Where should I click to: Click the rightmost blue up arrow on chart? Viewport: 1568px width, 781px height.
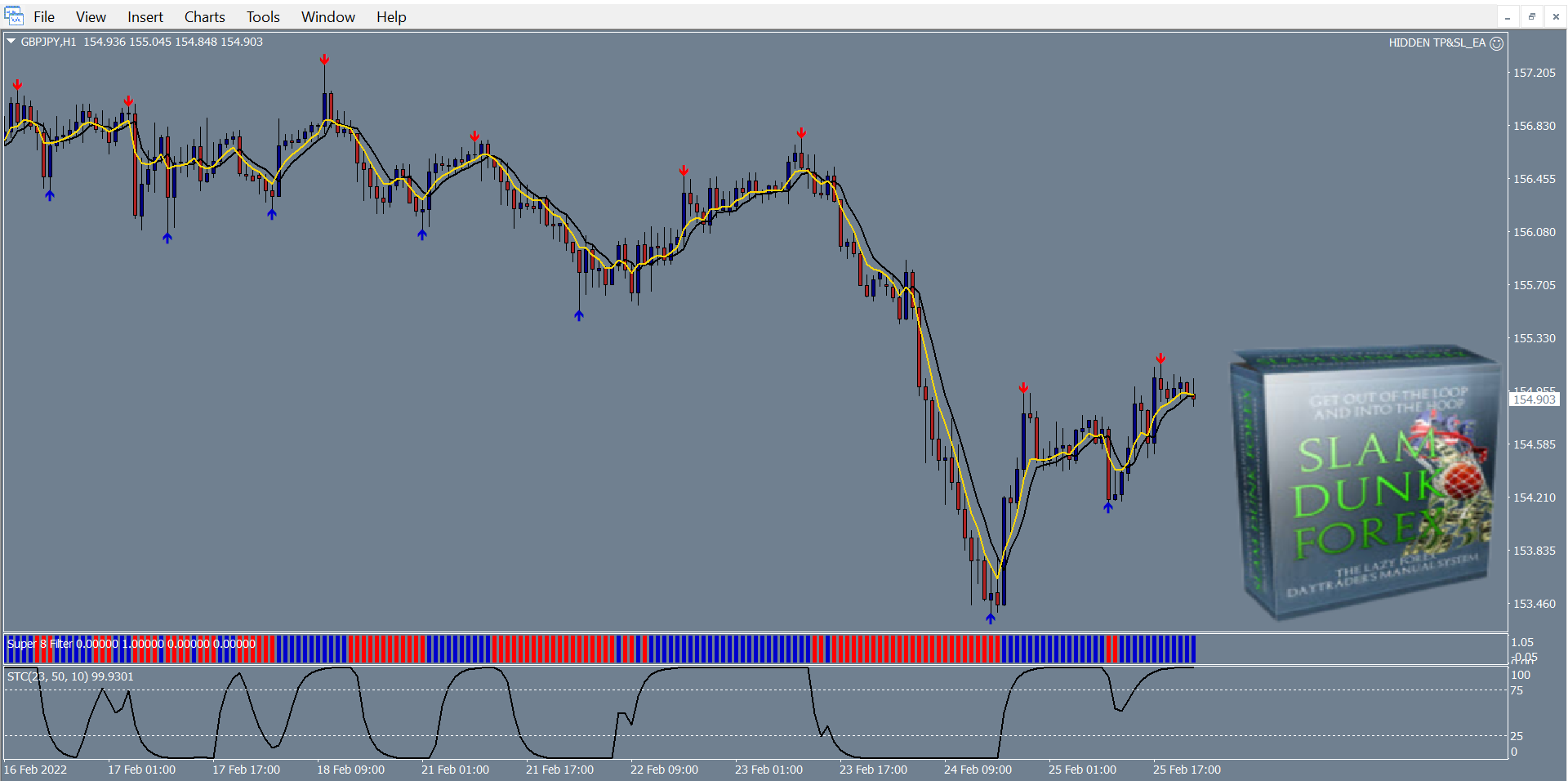pos(1107,507)
